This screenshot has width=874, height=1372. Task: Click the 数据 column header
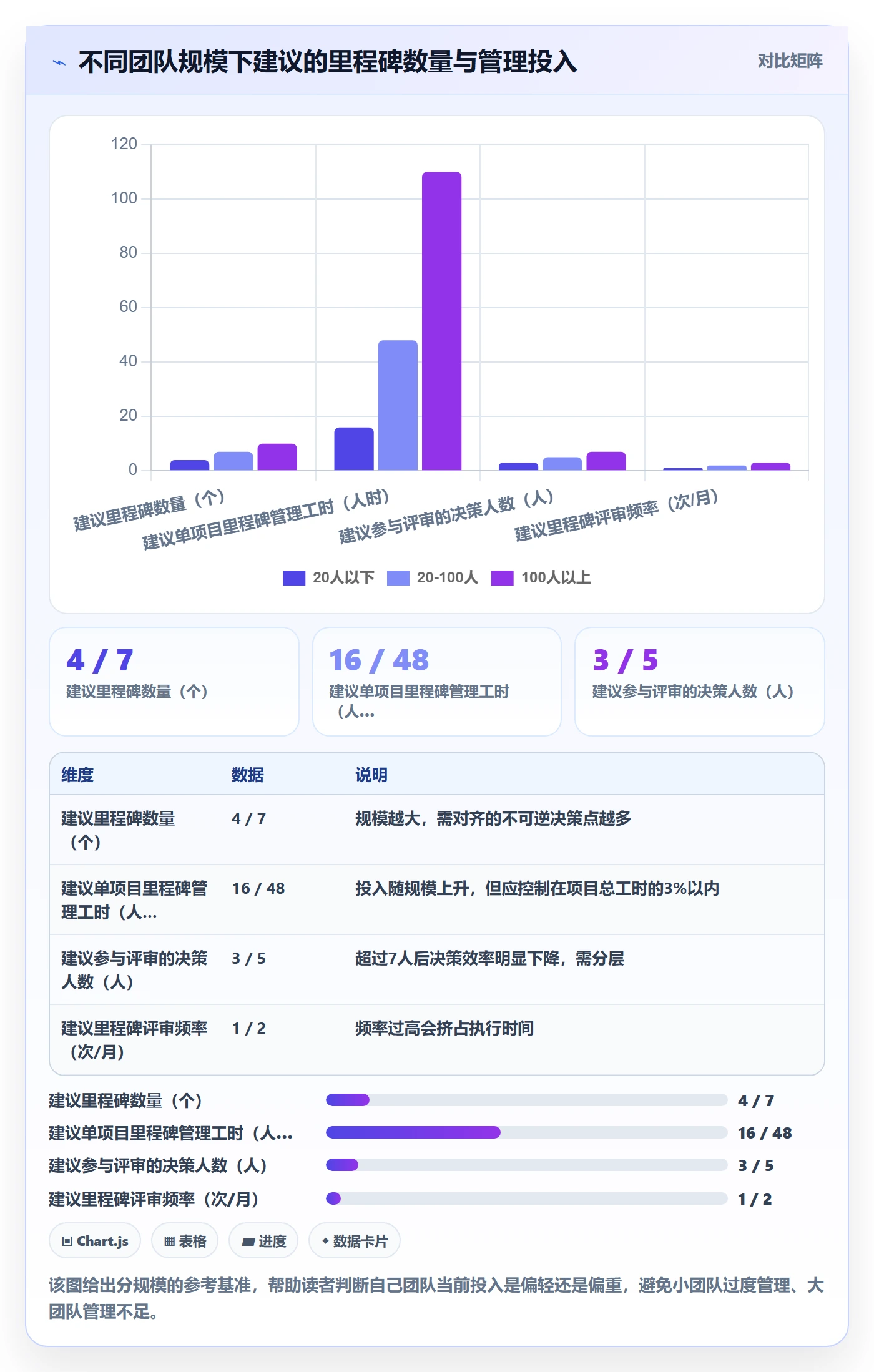tap(248, 775)
